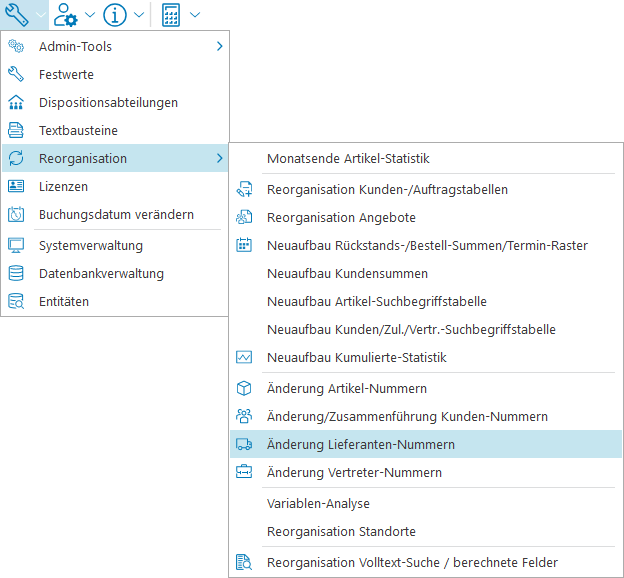Choose Monatsende Artikel-Statistik
Image resolution: width=624 pixels, height=578 pixels.
pyautogui.click(x=348, y=158)
